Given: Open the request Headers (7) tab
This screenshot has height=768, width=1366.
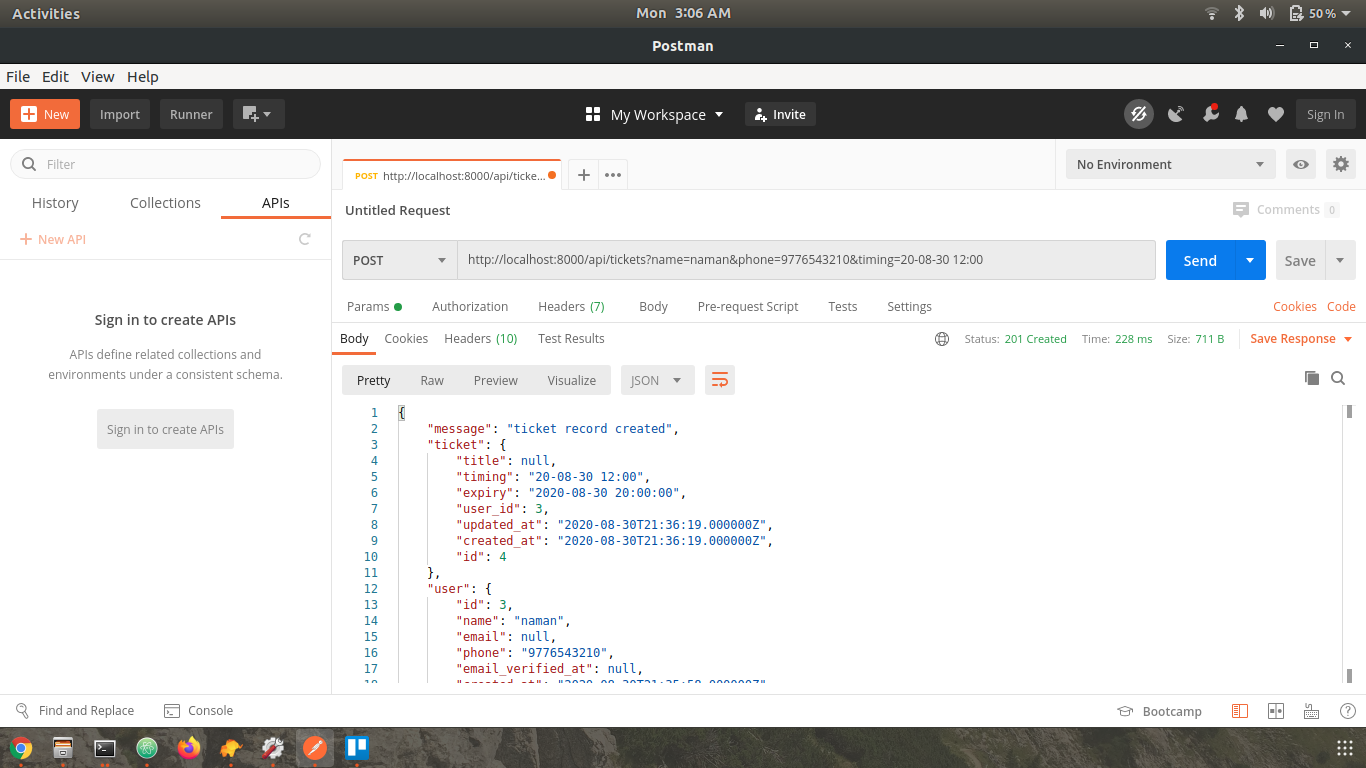Looking at the screenshot, I should click(x=571, y=307).
